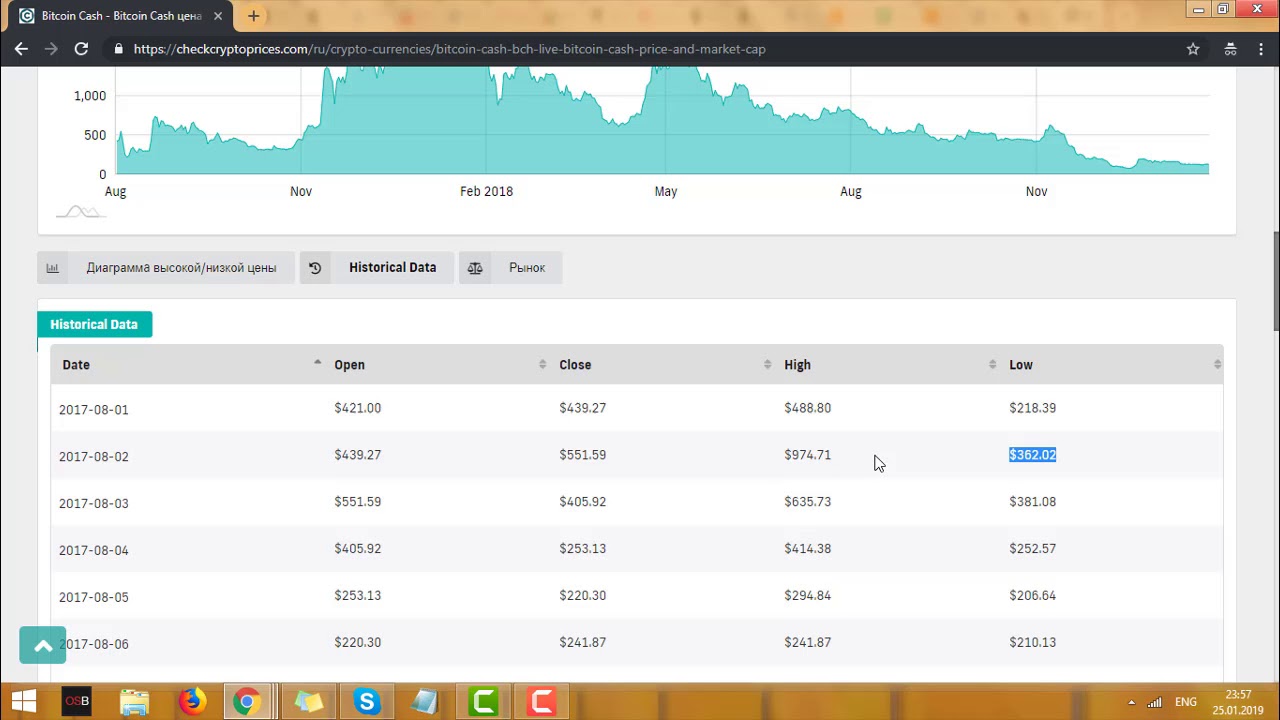Viewport: 1280px width, 720px height.
Task: Click the browser back arrow
Action: tap(21, 48)
